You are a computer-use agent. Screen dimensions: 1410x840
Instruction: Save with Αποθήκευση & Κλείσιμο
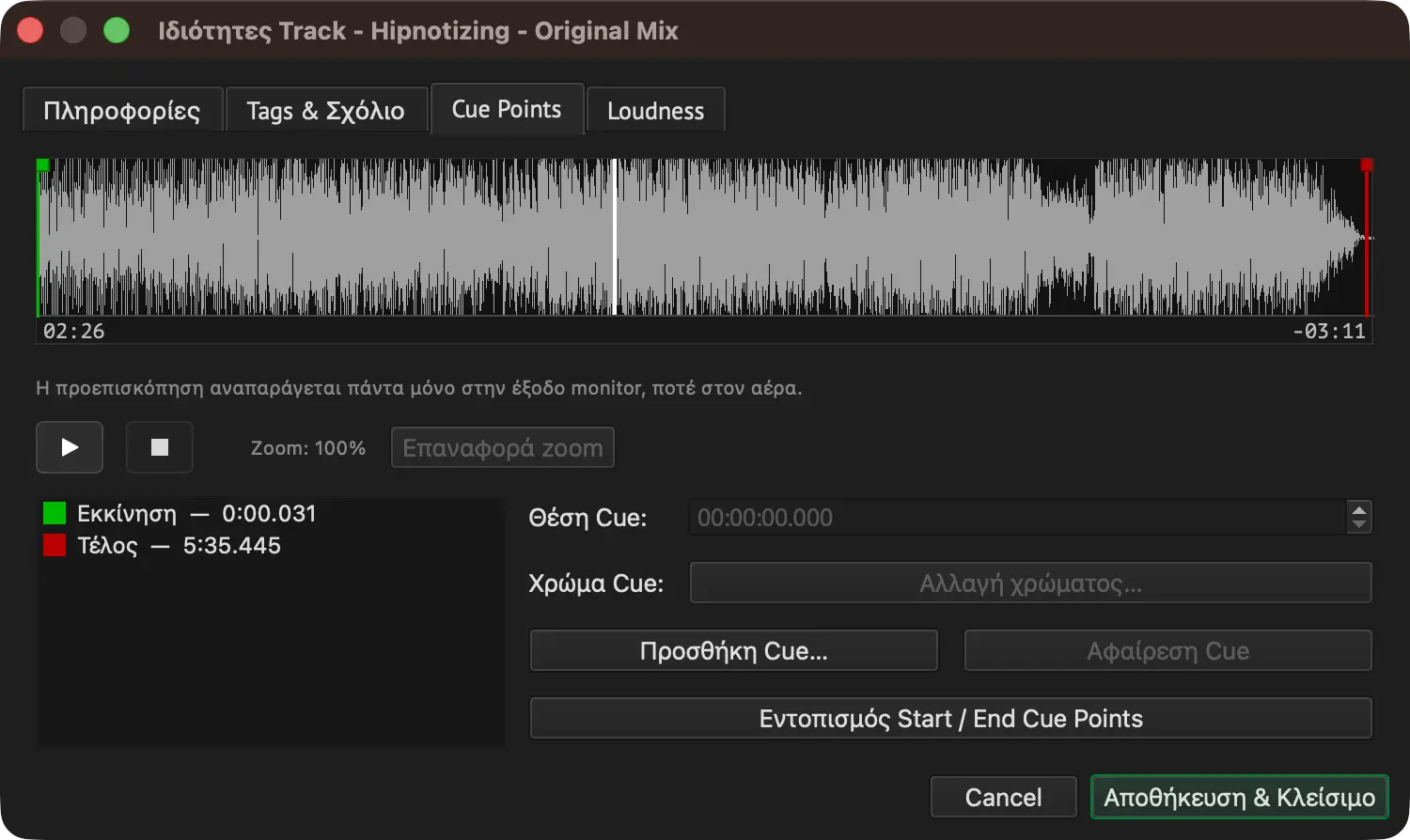point(1240,798)
